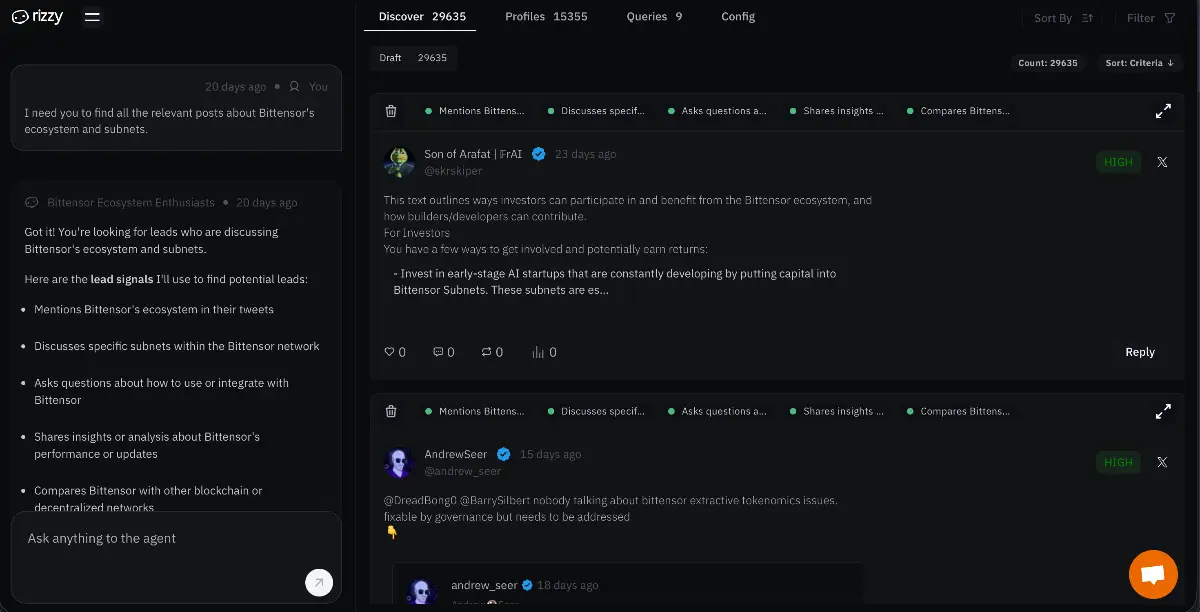Click the rizzy logo icon
The image size is (1200, 612).
pos(20,17)
